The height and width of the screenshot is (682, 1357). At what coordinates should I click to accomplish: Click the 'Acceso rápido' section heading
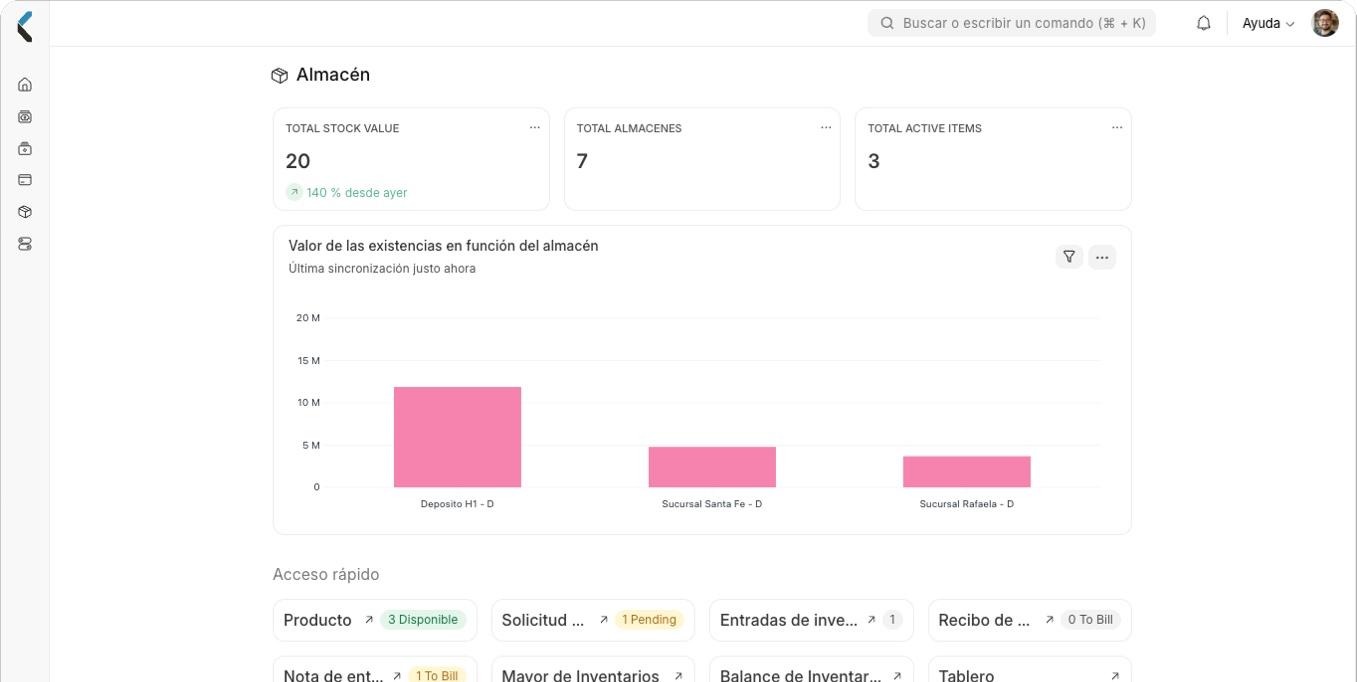tap(326, 575)
